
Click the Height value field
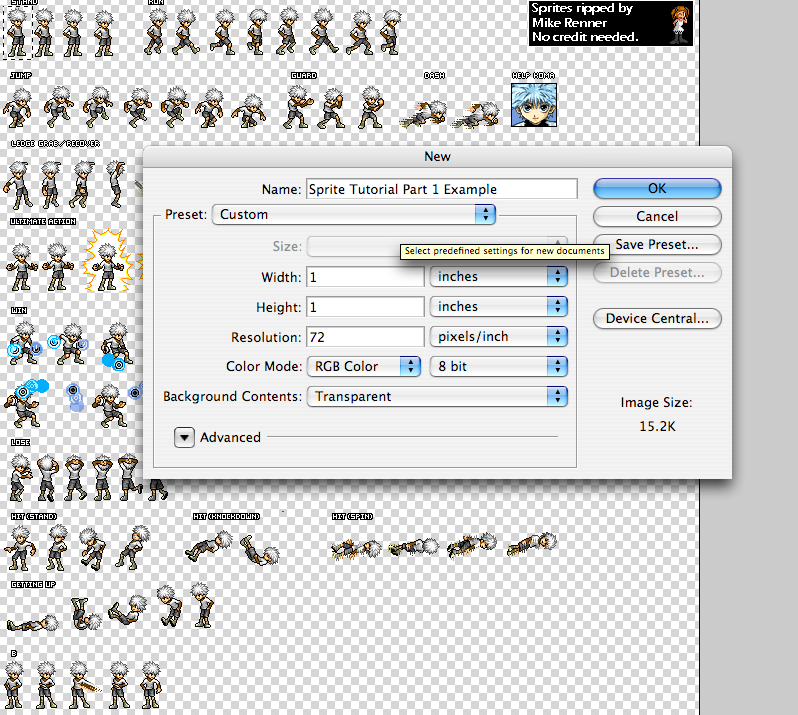click(365, 307)
